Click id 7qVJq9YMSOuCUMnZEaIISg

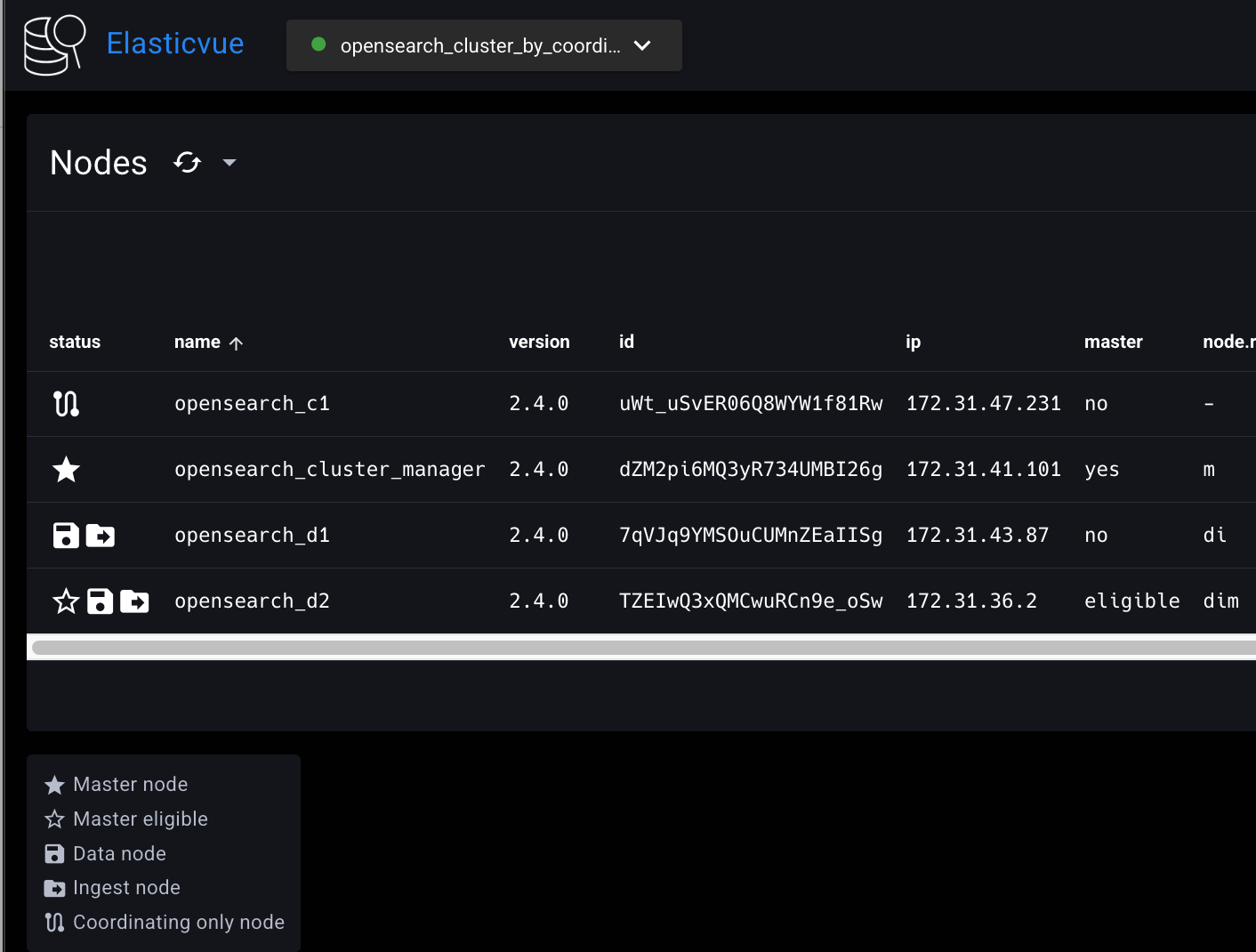[751, 535]
